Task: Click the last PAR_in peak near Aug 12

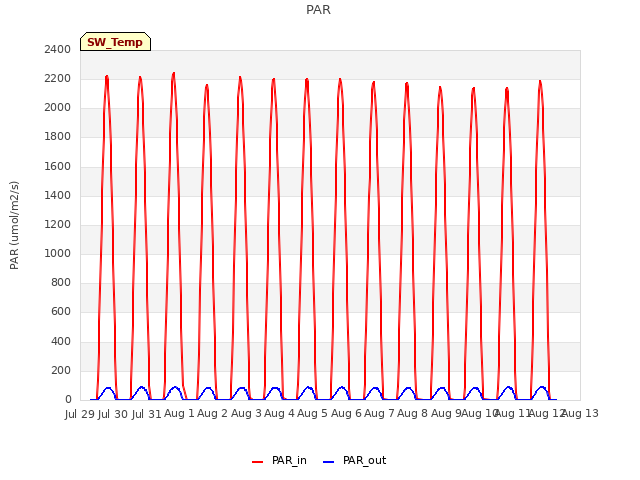Action: click(540, 82)
